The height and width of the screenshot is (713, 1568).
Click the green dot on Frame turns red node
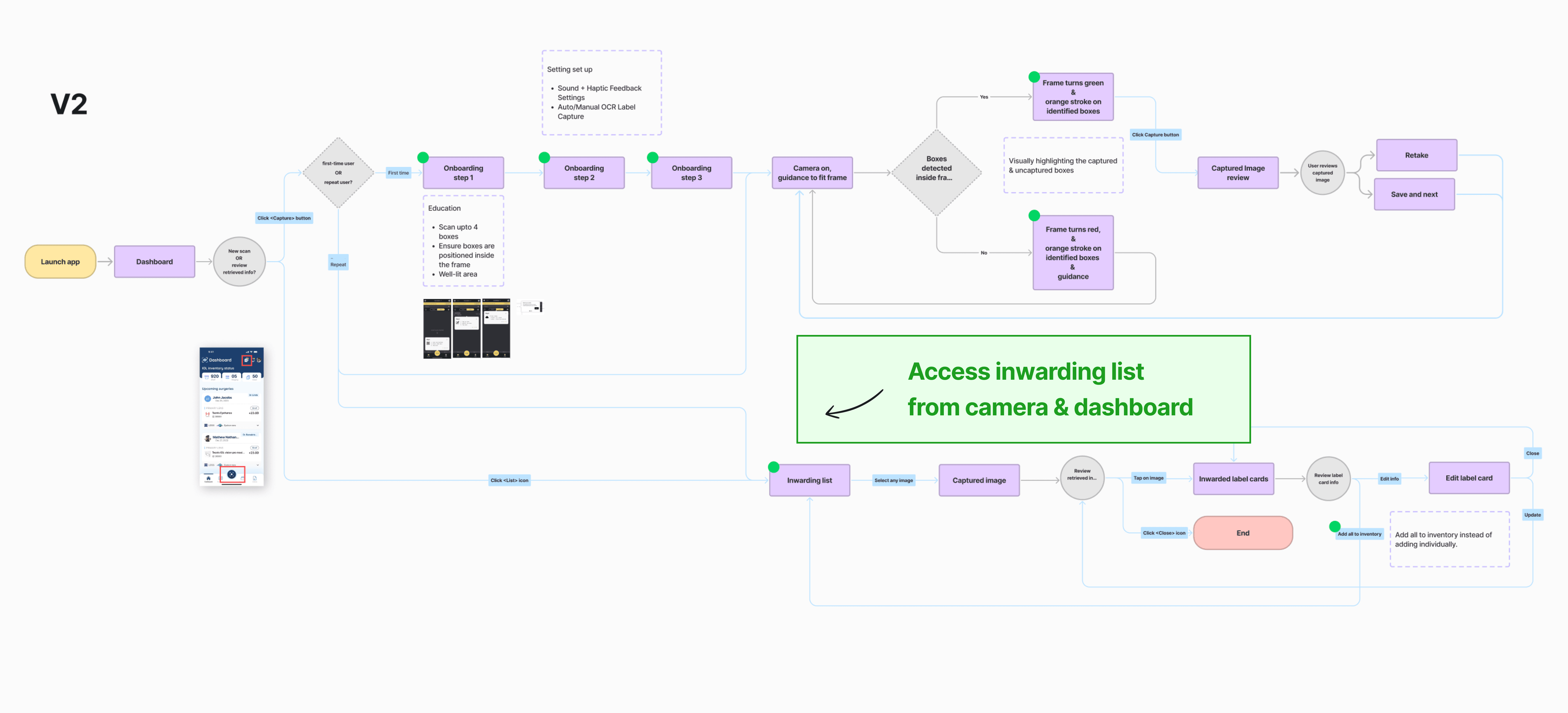point(1034,215)
